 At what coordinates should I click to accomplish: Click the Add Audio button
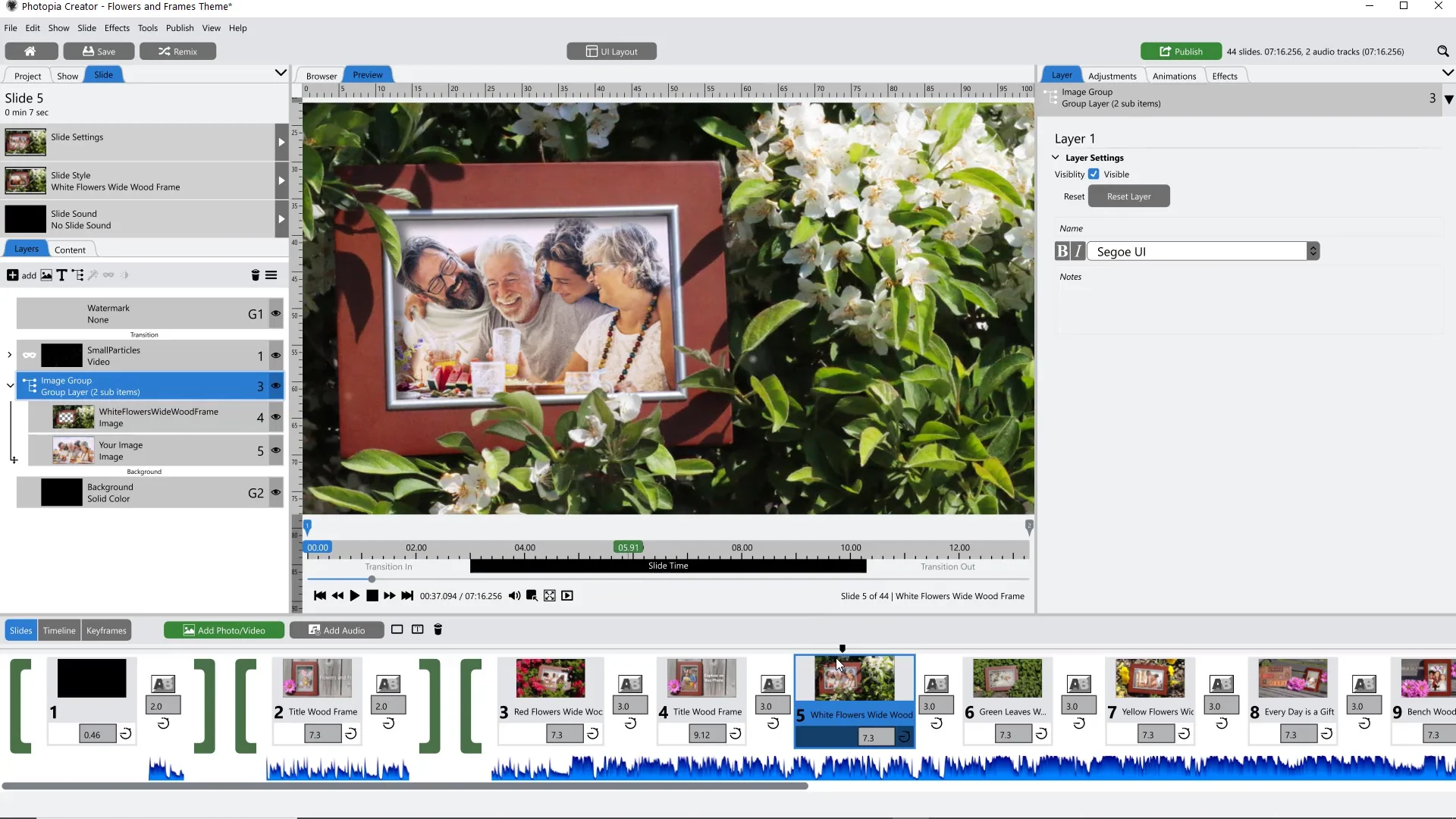pyautogui.click(x=336, y=630)
